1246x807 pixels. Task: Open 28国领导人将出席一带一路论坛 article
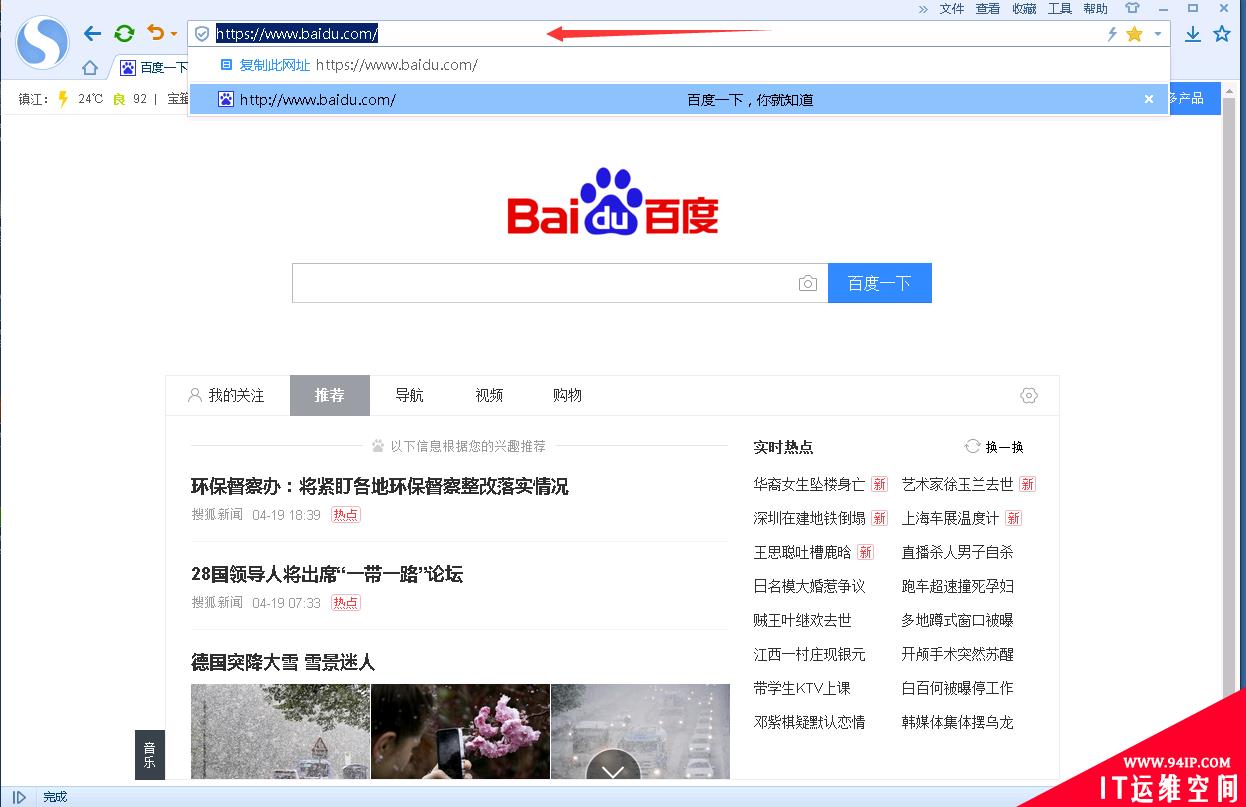[x=327, y=574]
